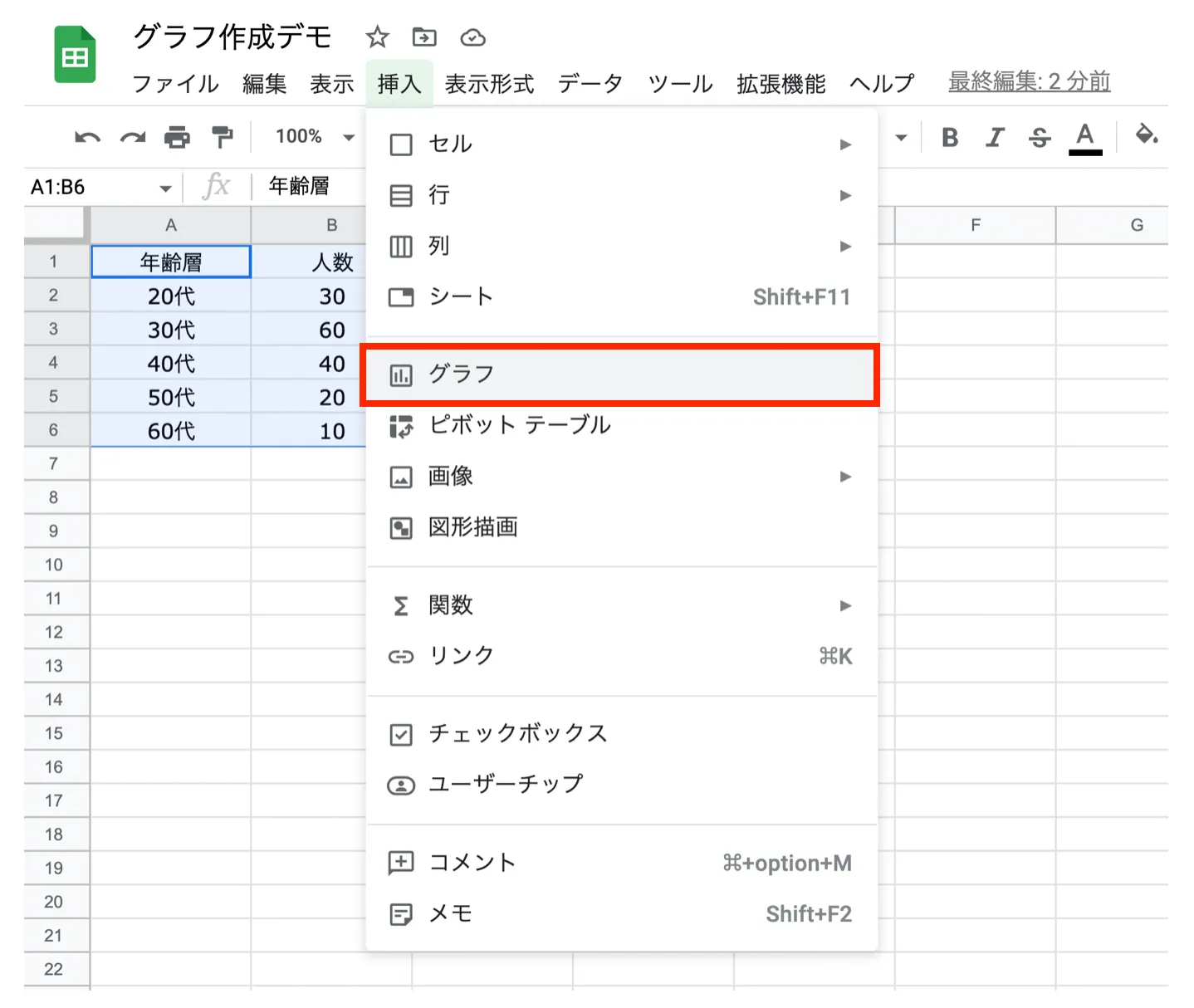Toggle bold formatting

(x=950, y=137)
